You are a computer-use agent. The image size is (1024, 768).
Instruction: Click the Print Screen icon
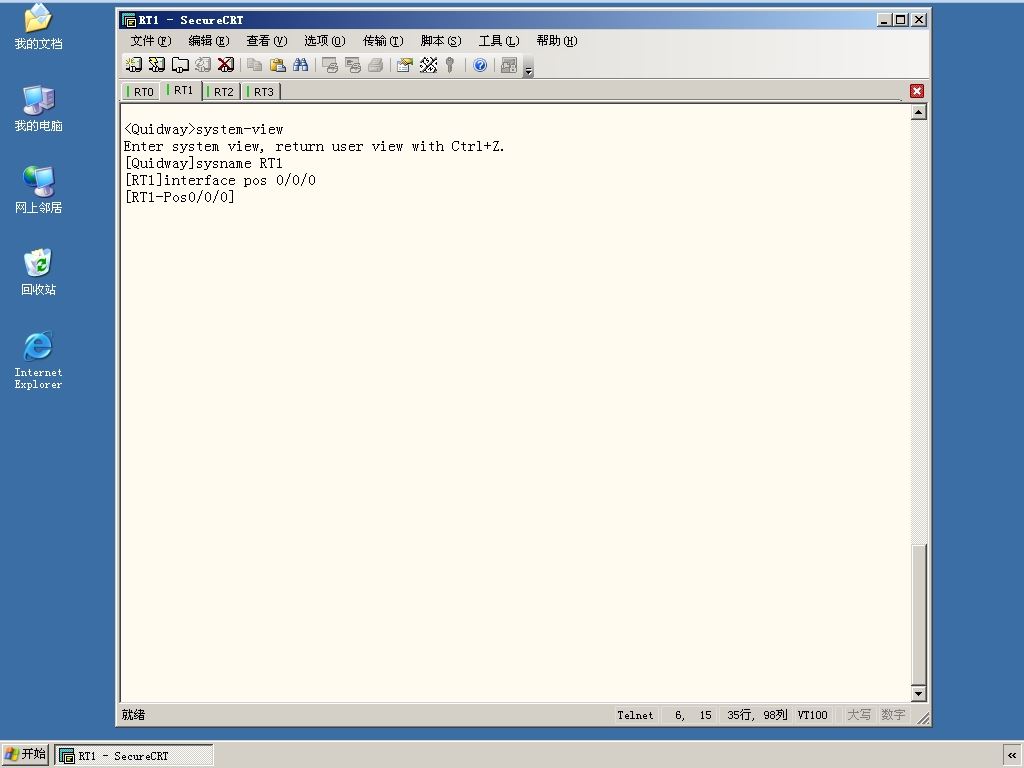click(330, 65)
